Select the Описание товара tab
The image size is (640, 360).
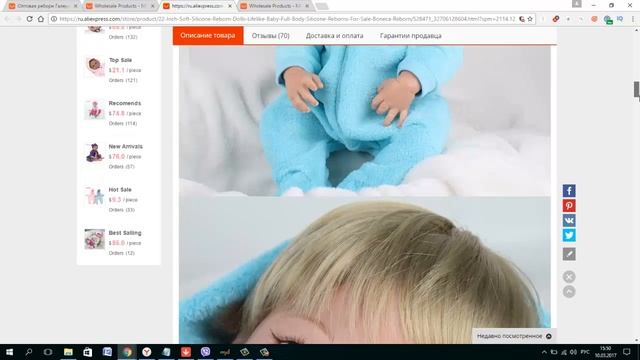point(208,36)
